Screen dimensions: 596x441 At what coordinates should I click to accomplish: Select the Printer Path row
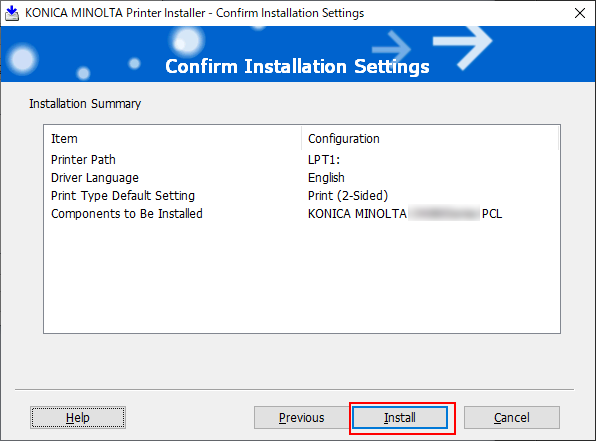tap(301, 160)
